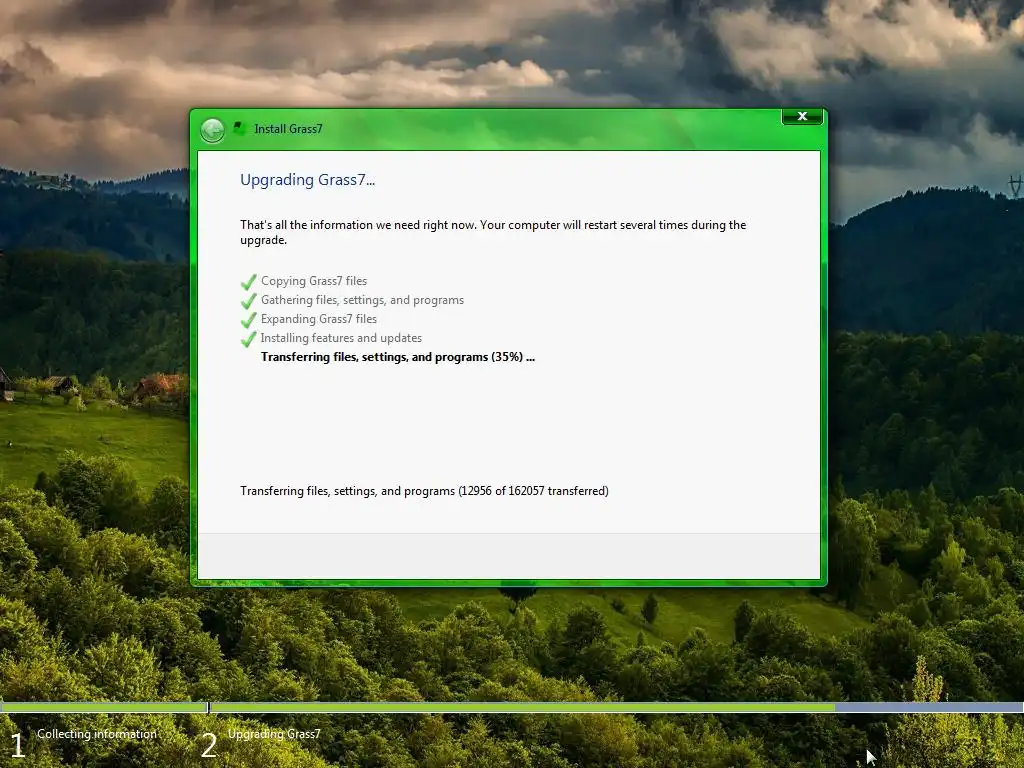Click checkmark beside Gathering files, settings, and programs
The width and height of the screenshot is (1024, 768).
[x=248, y=301]
